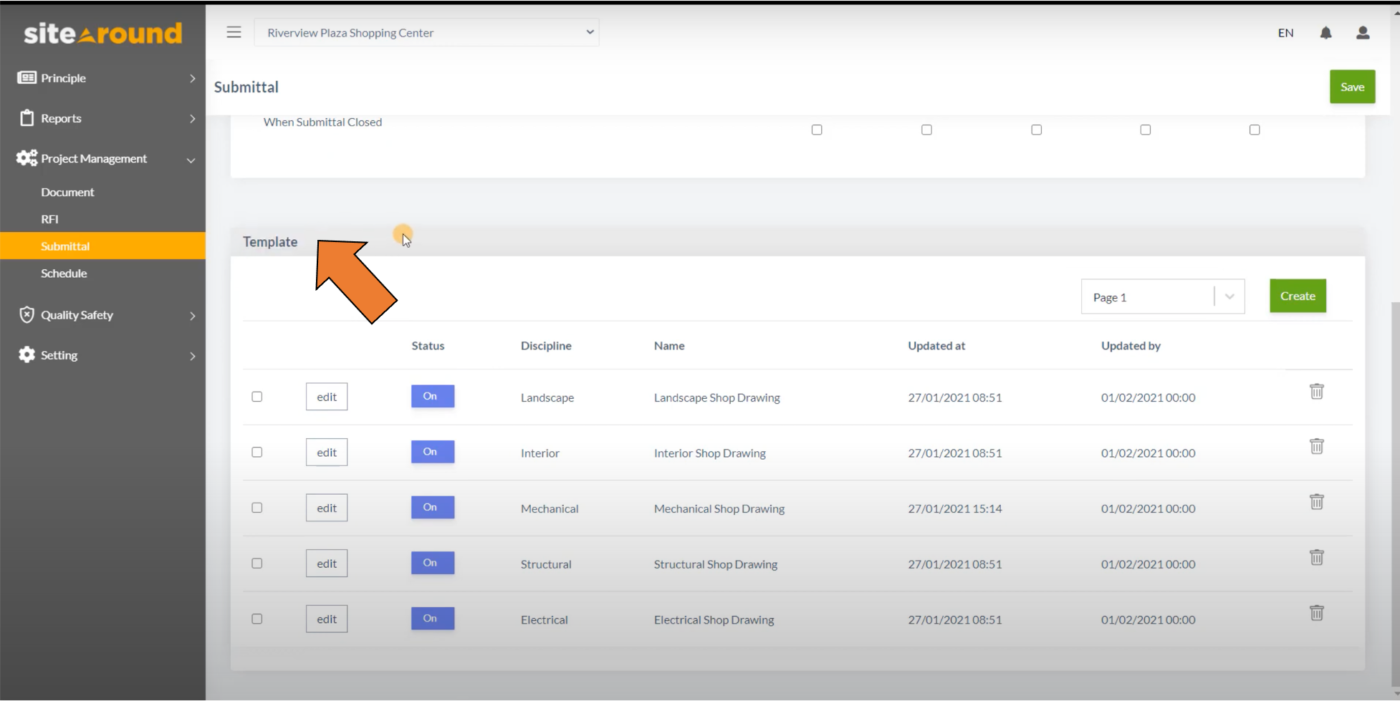This screenshot has height=701, width=1400.
Task: Click the Updated at column header
Action: (937, 346)
